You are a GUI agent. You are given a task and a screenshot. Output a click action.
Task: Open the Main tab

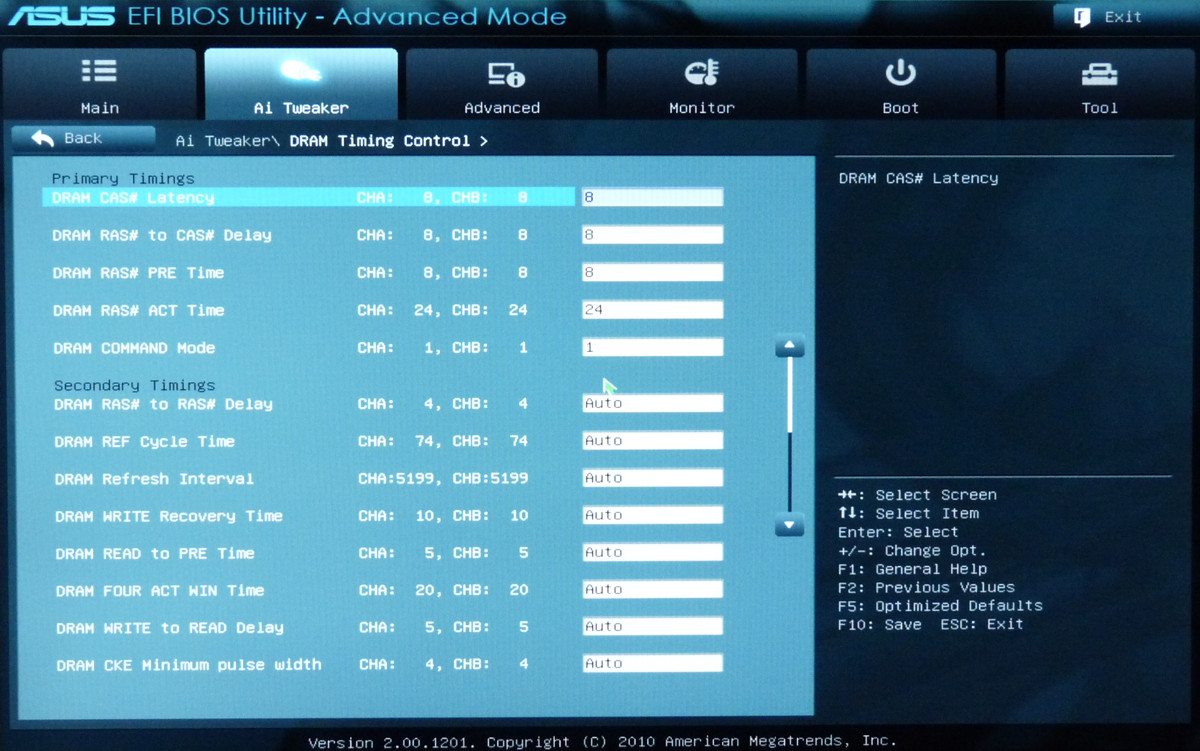(99, 85)
